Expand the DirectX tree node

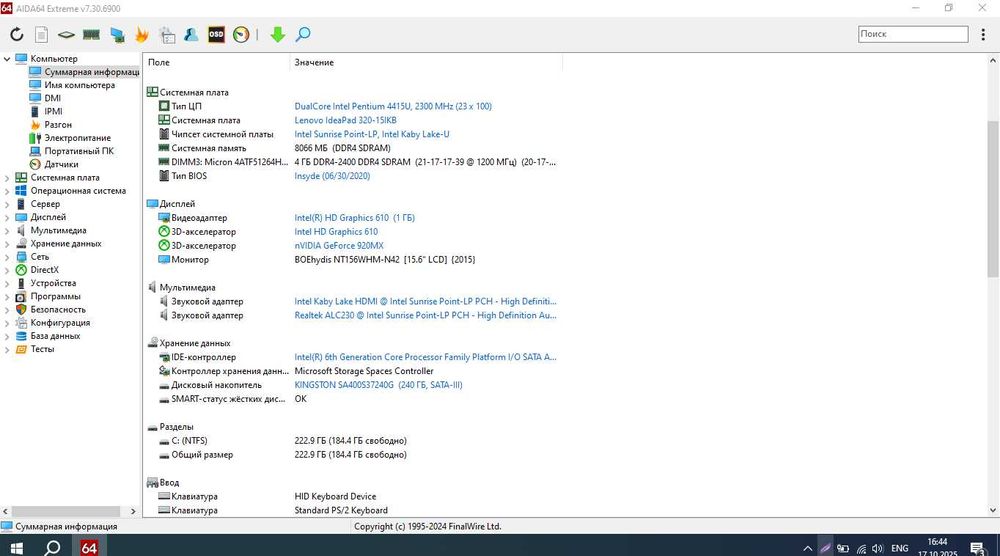point(7,270)
